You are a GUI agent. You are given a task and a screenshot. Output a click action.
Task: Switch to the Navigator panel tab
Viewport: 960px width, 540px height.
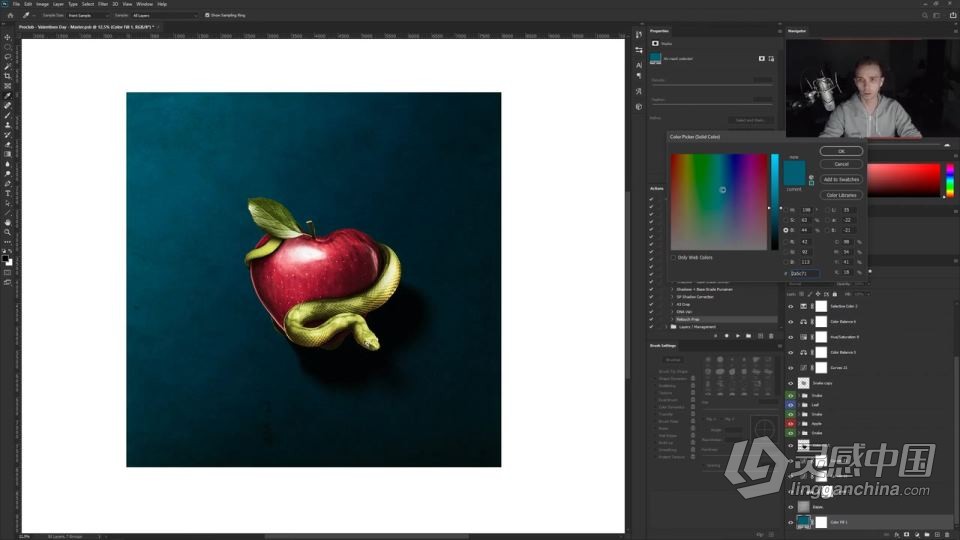click(x=797, y=31)
